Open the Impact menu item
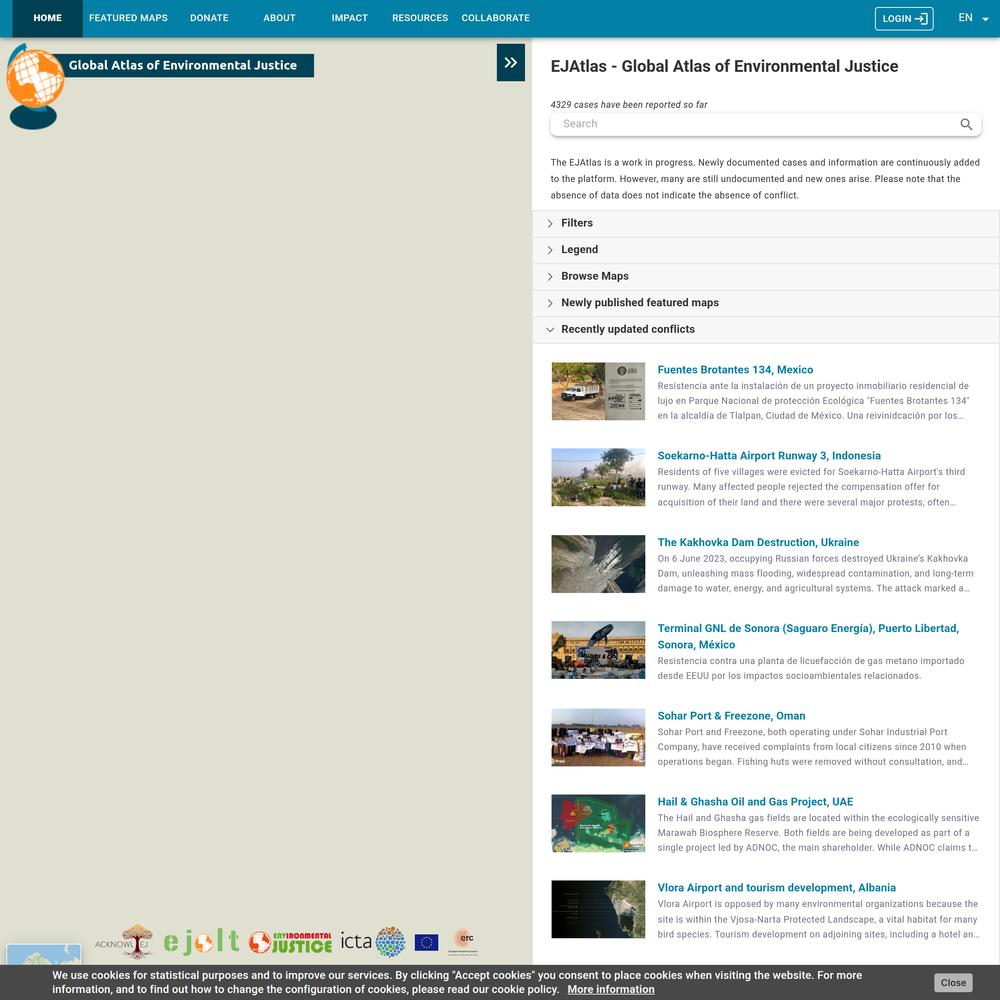The width and height of the screenshot is (1000, 1000). click(x=349, y=18)
